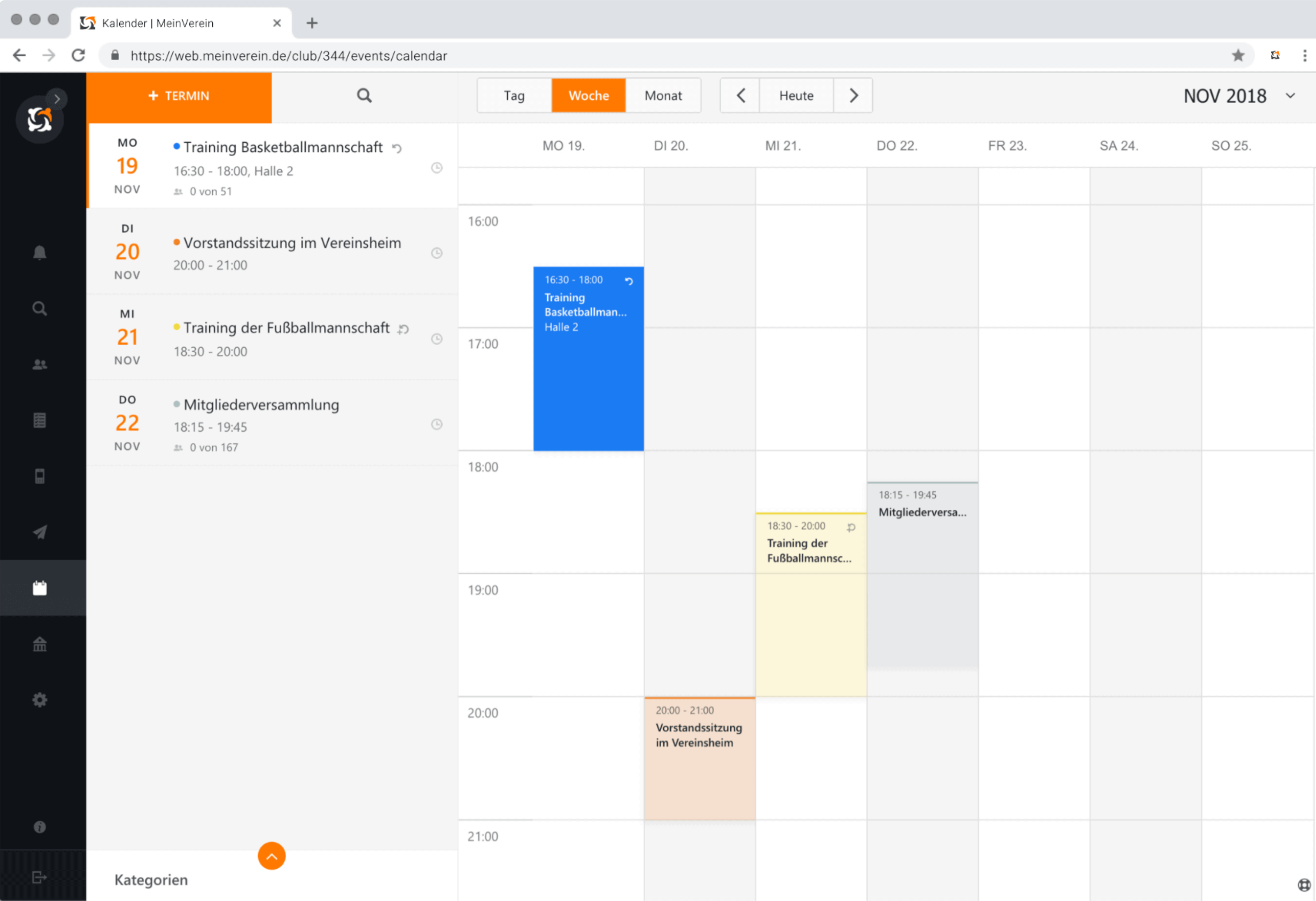Click the DI 20. column header

click(671, 146)
